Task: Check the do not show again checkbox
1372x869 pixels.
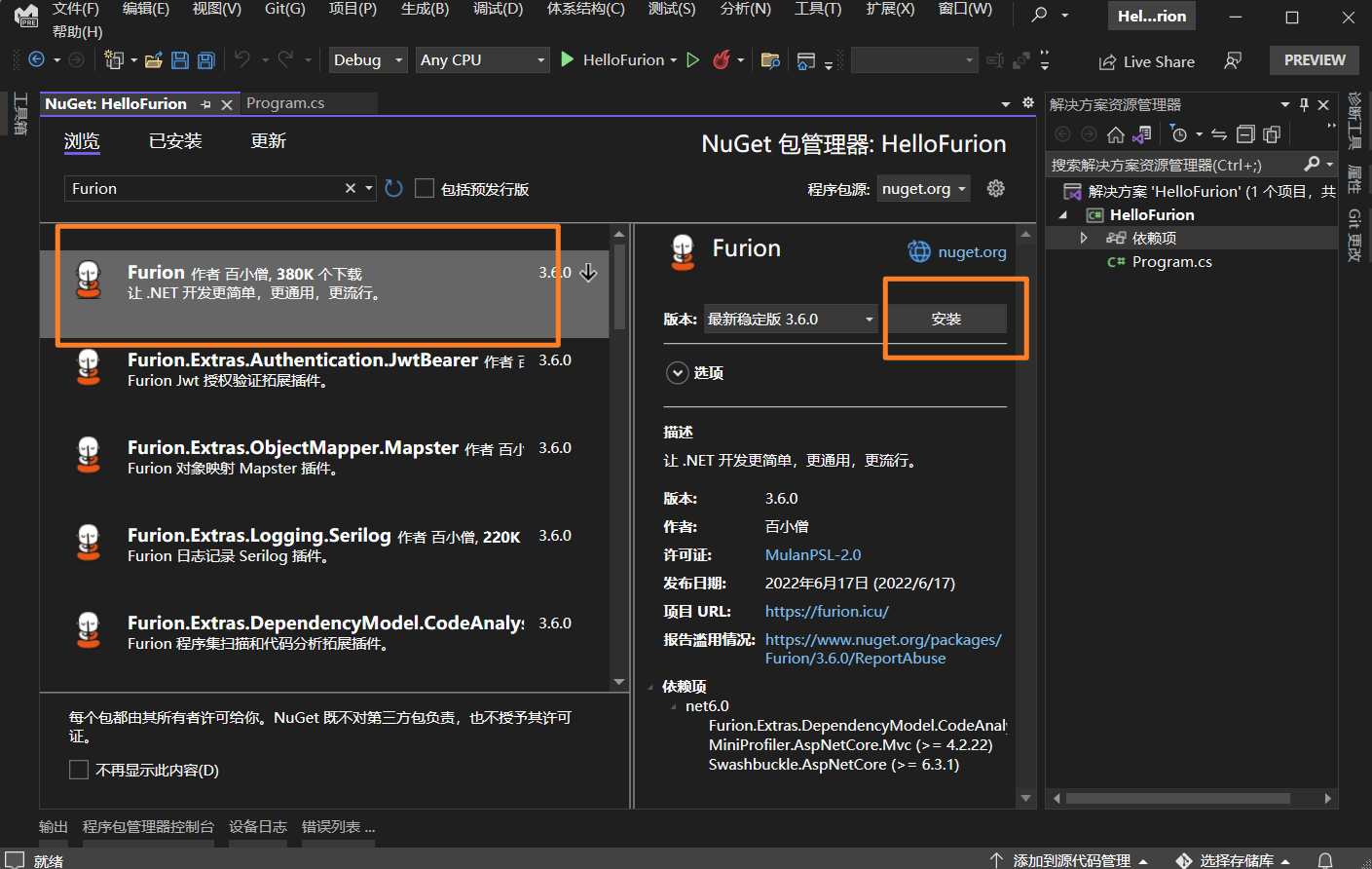Action: coord(79,770)
